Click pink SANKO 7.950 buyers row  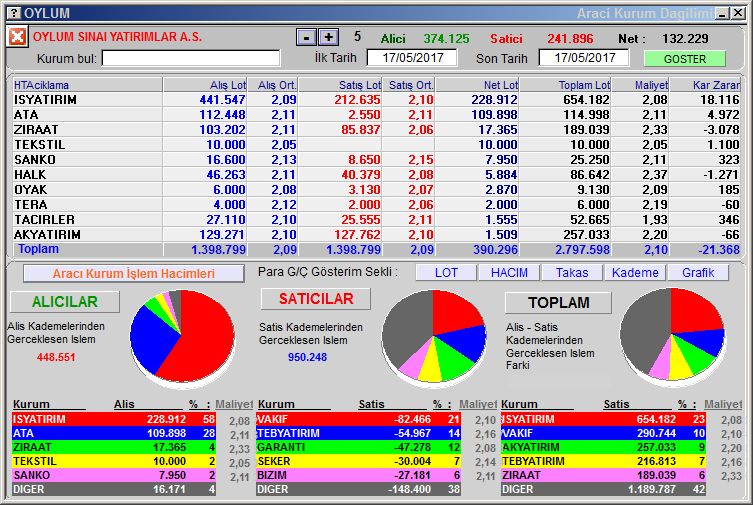[114, 475]
